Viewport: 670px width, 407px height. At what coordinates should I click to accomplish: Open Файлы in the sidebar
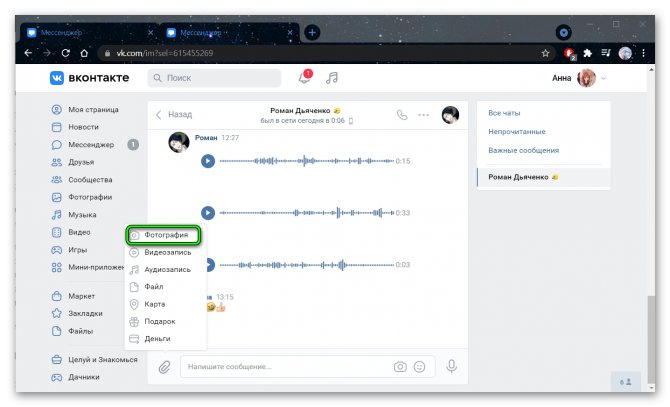click(x=72, y=331)
